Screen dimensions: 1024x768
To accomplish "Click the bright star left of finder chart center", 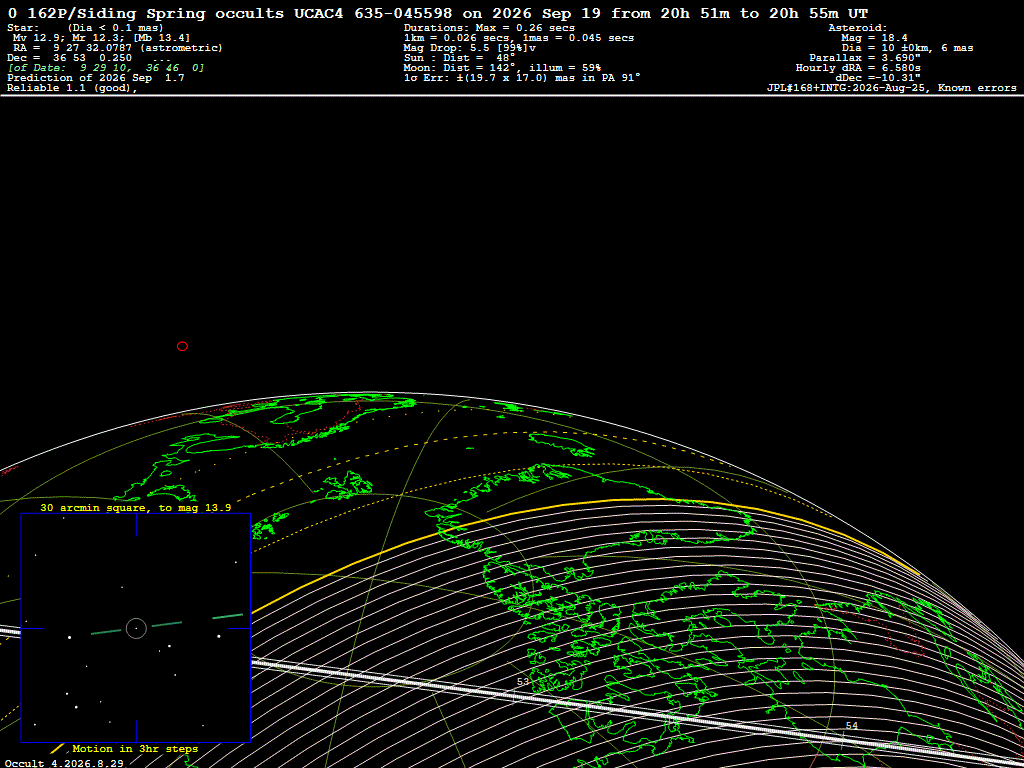I will (x=69, y=637).
